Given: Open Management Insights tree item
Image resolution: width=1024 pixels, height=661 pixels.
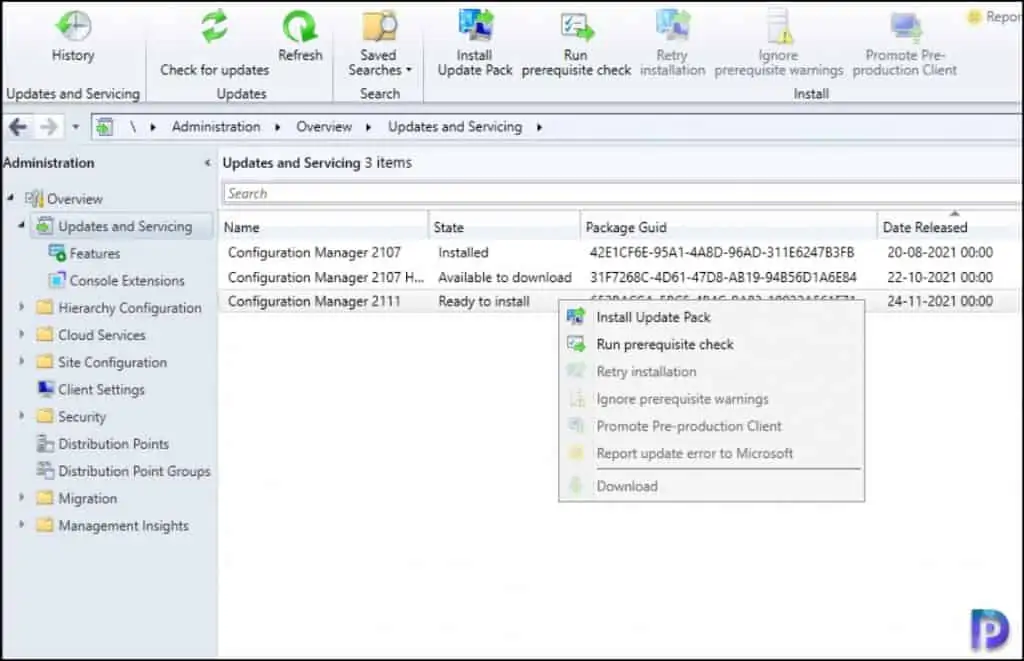Looking at the screenshot, I should (x=123, y=525).
